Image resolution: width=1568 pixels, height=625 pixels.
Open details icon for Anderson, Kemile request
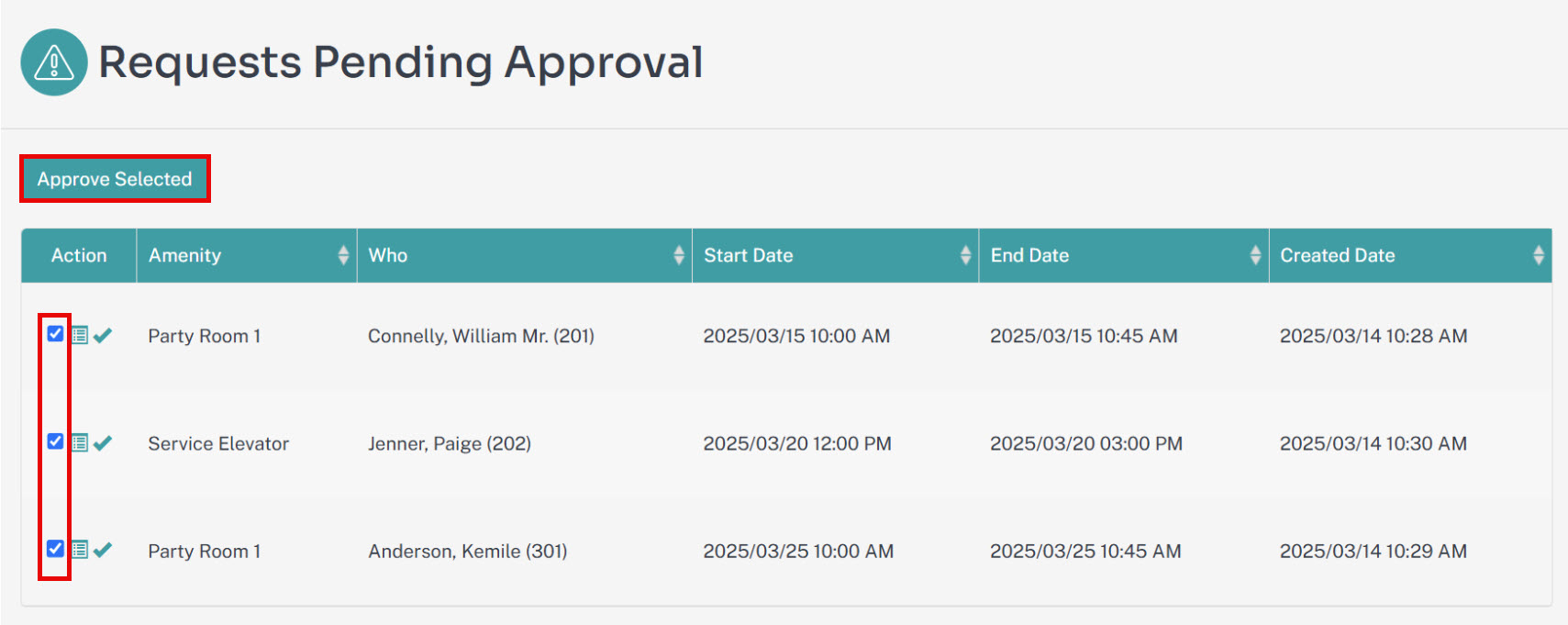[x=80, y=550]
